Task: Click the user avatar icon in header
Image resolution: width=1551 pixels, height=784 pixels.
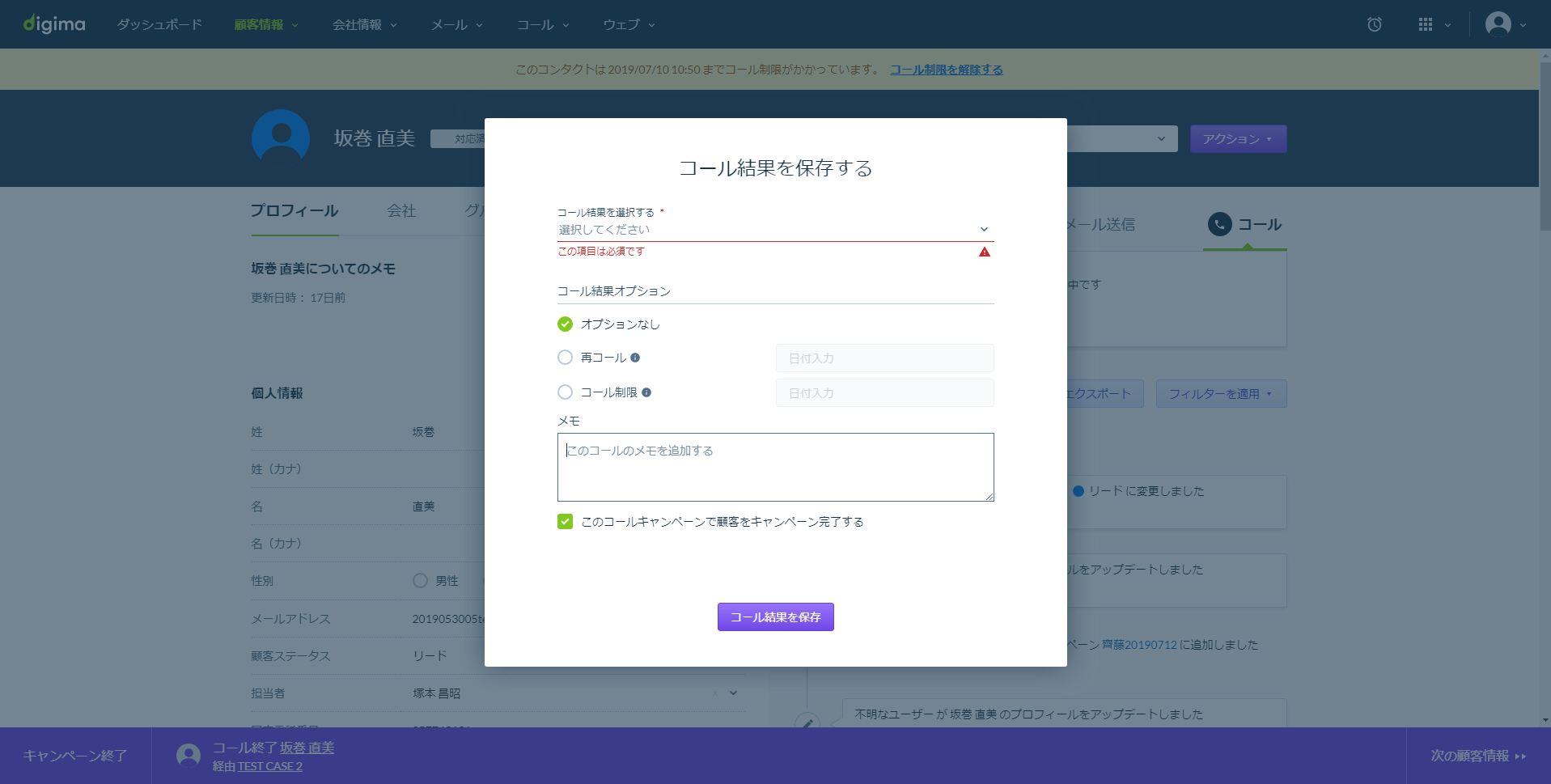Action: click(1498, 24)
